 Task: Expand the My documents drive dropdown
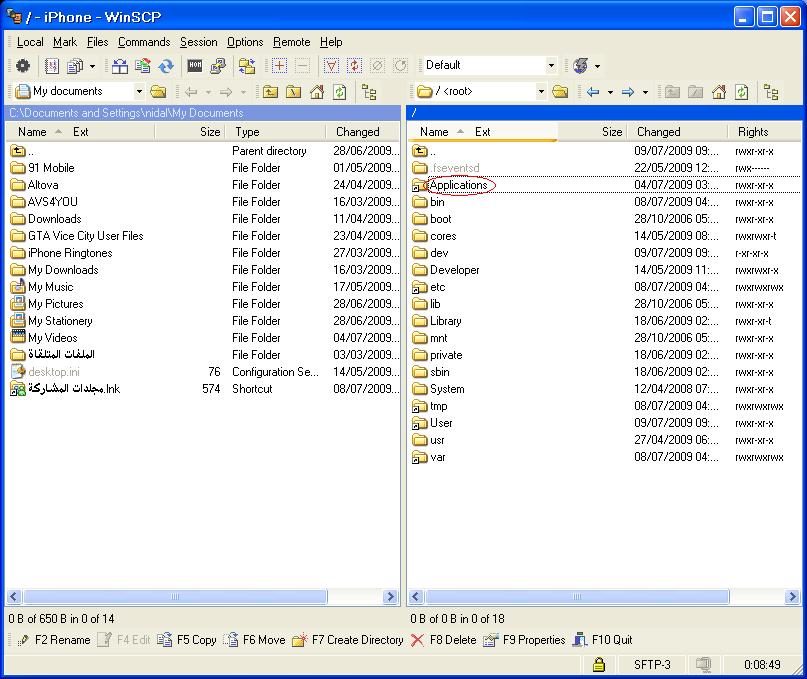138,92
